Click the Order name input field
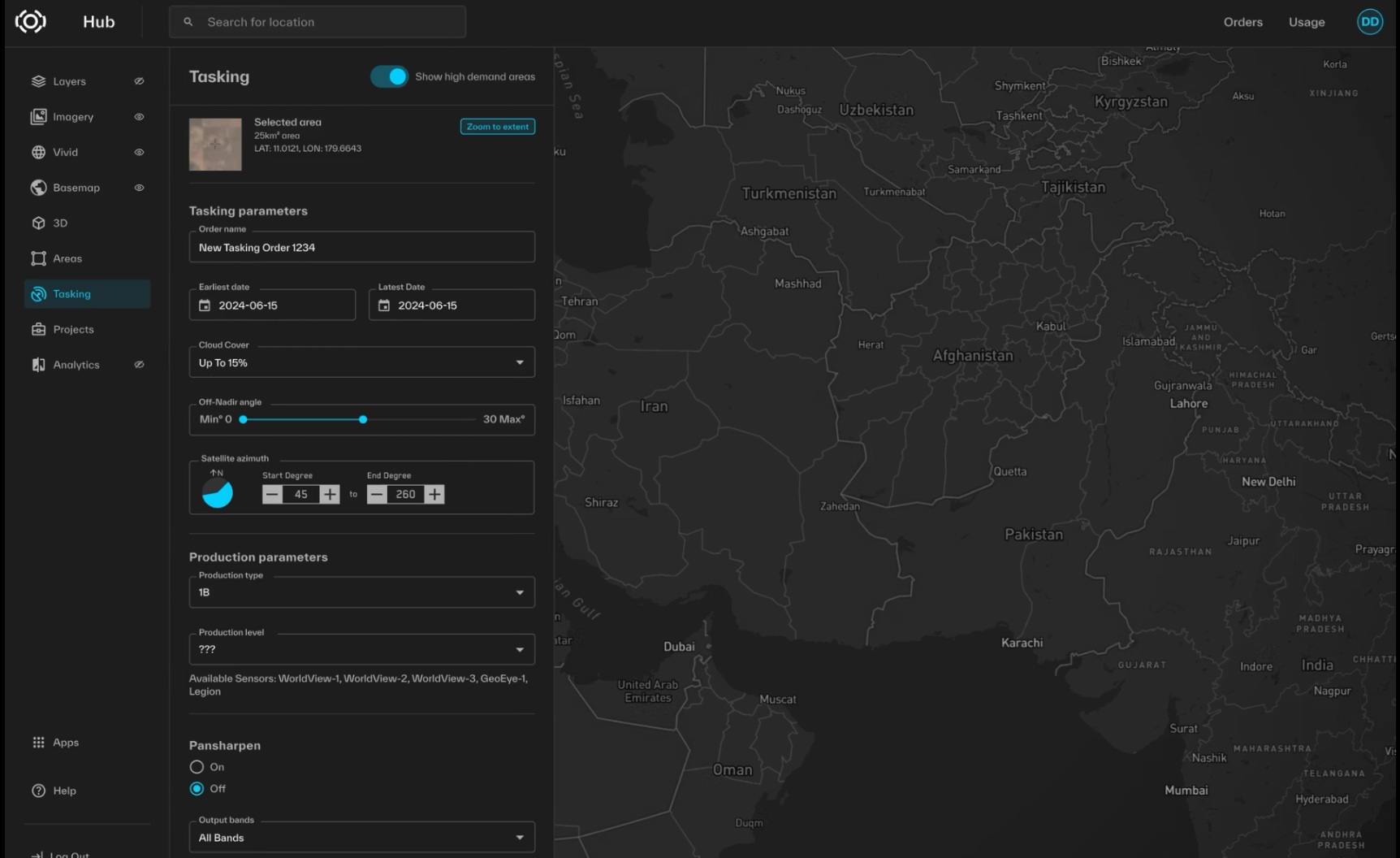Screen dimensions: 1400x858 coord(361,248)
